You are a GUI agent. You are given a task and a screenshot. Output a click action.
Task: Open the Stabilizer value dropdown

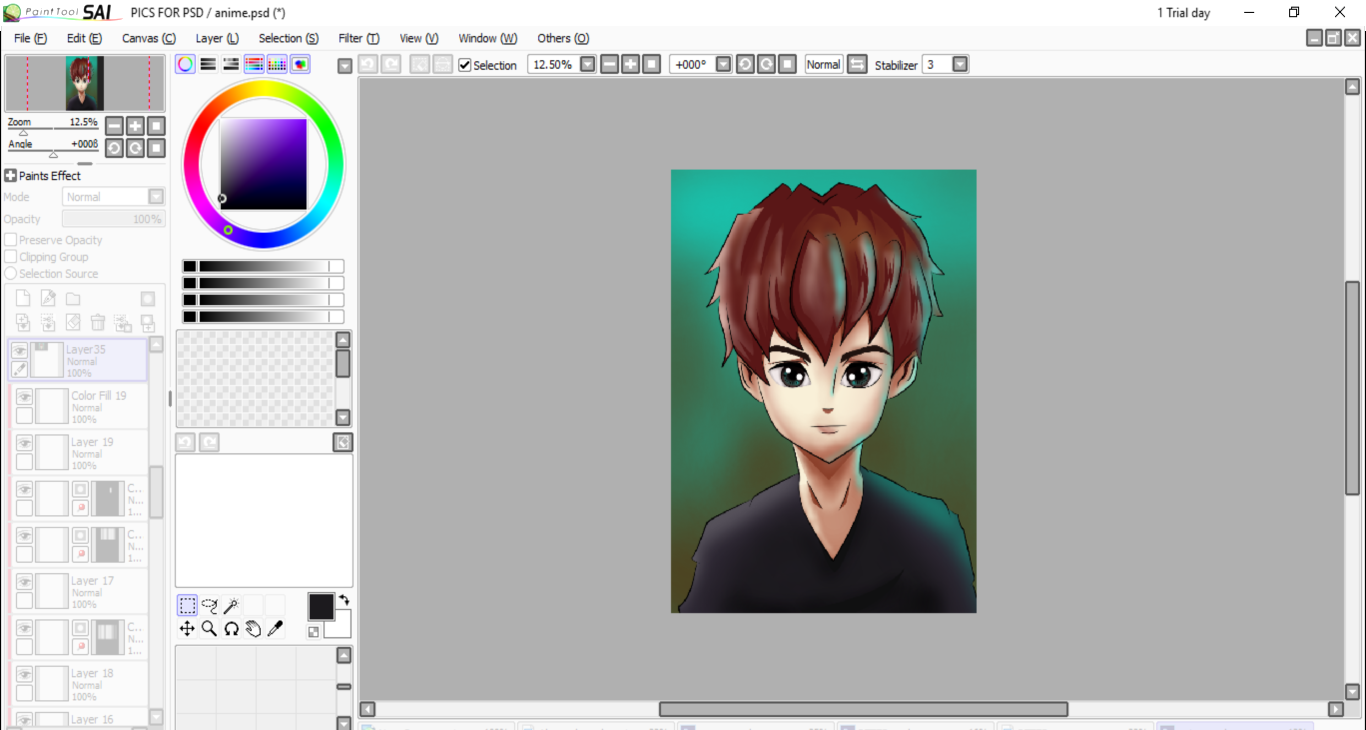pyautogui.click(x=960, y=64)
